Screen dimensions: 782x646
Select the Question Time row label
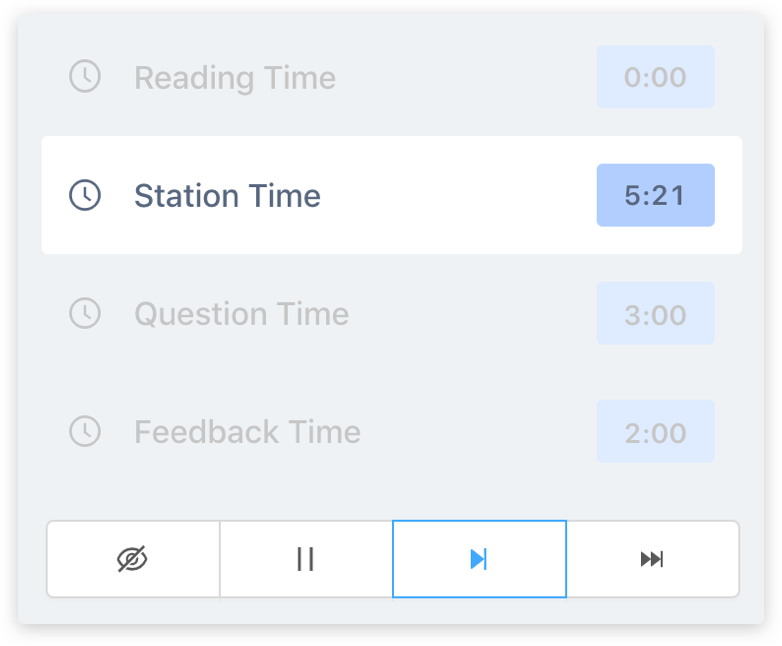[241, 314]
